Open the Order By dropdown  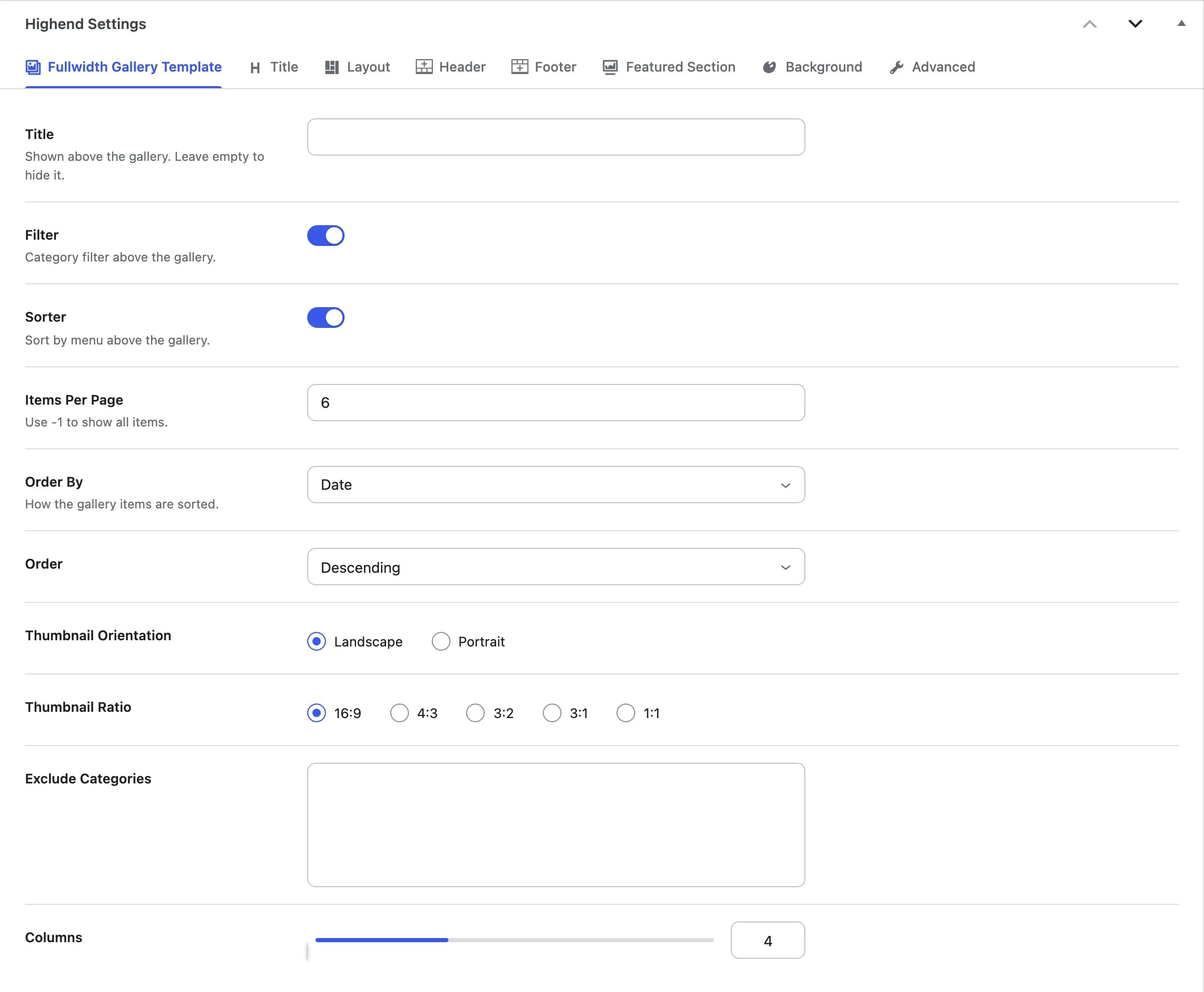tap(556, 485)
